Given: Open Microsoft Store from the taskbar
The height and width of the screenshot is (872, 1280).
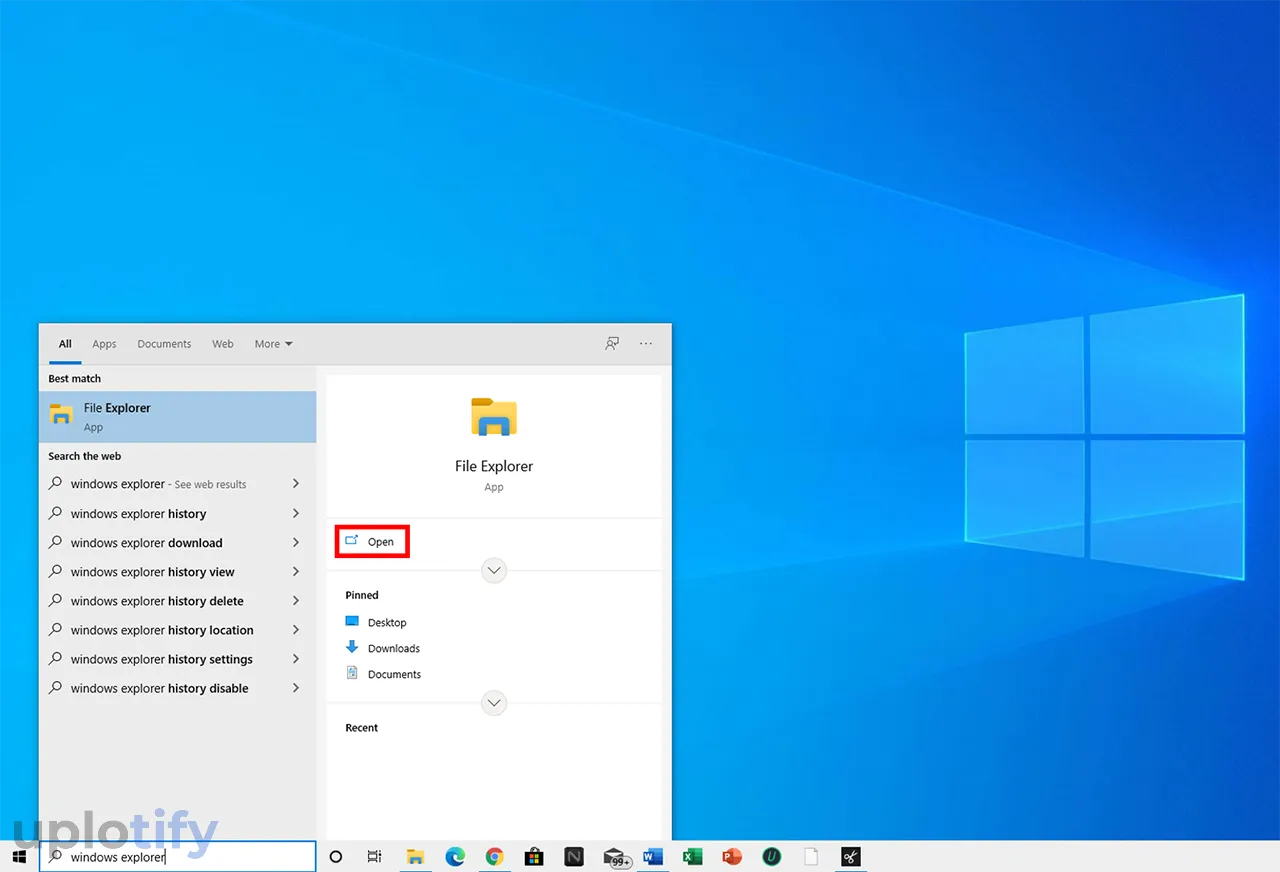Looking at the screenshot, I should tap(534, 857).
